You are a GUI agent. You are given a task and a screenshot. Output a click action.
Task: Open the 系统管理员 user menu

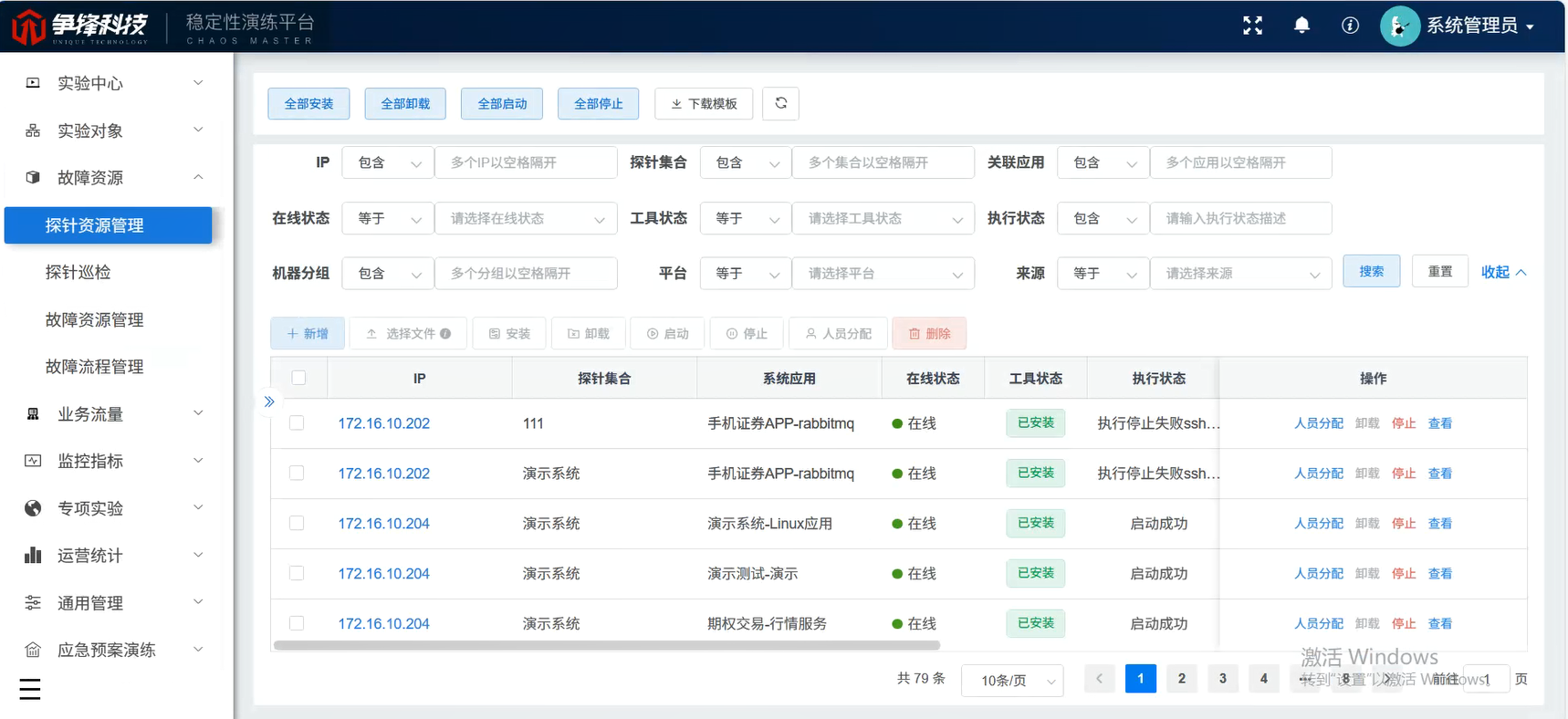pos(1479,26)
